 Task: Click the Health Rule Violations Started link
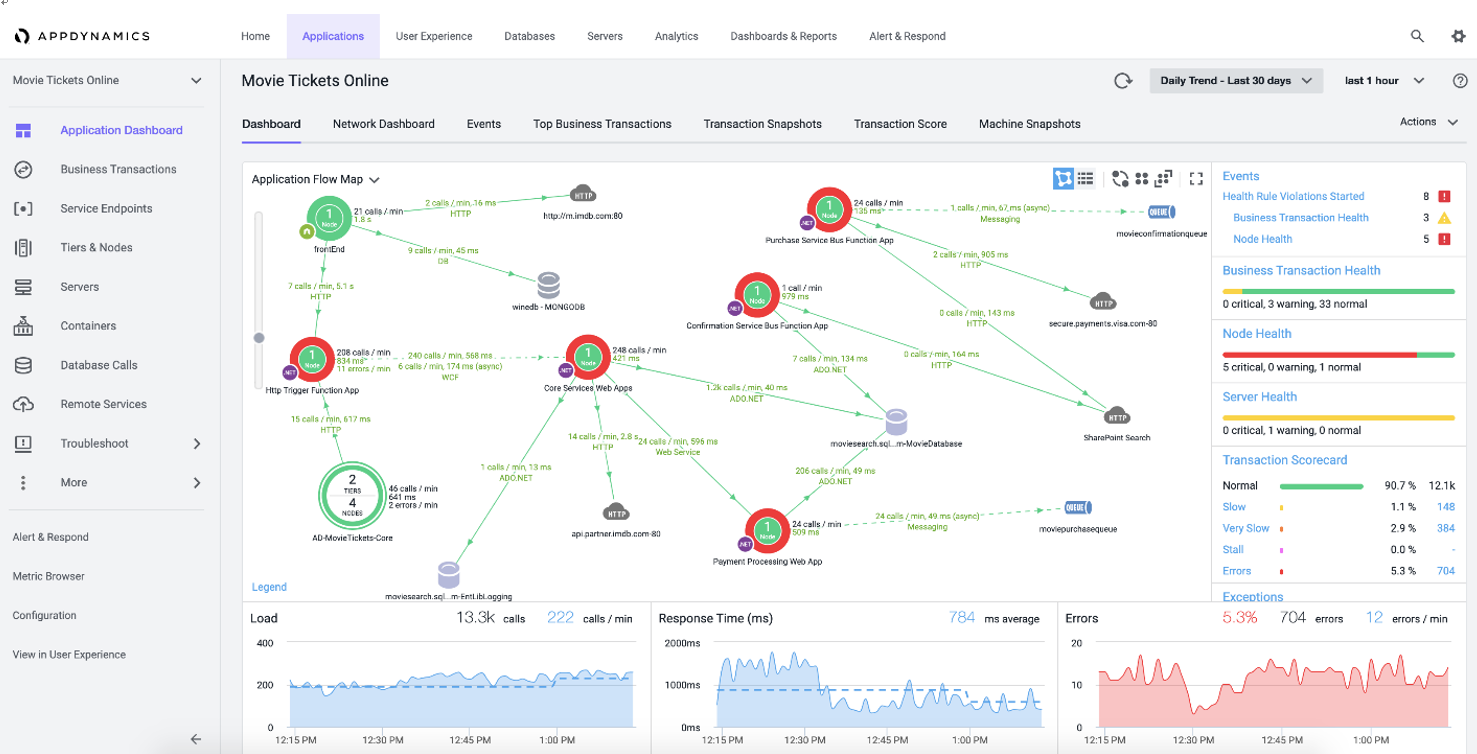[1293, 196]
